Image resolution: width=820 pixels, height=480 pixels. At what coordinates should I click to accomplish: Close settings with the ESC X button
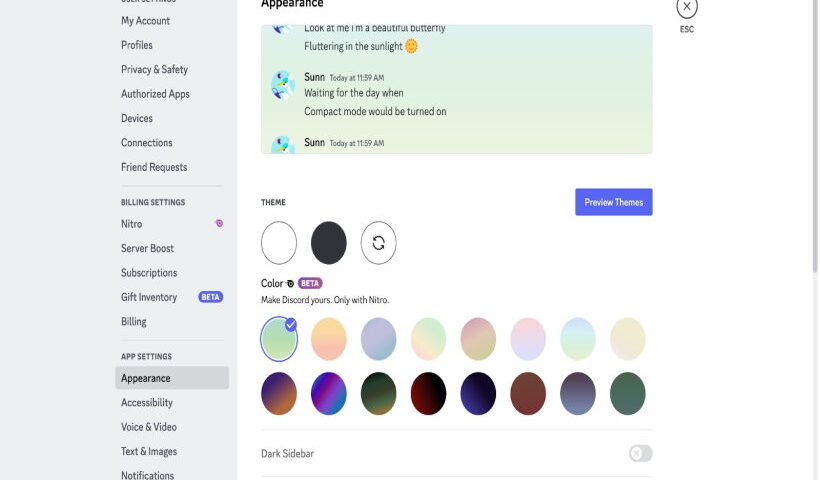tap(687, 7)
